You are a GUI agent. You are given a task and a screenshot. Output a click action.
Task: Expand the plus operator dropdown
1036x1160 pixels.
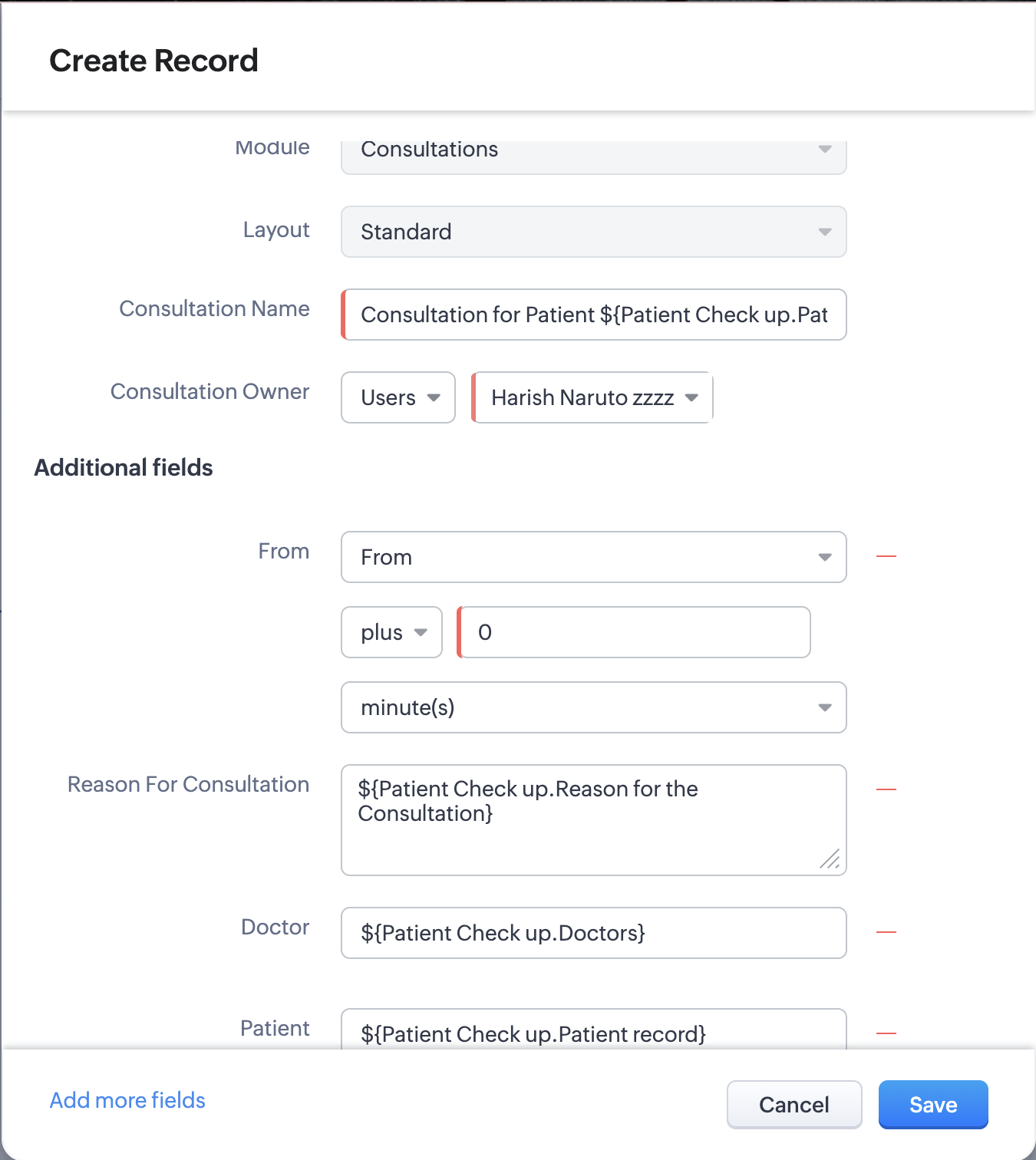[x=391, y=632]
